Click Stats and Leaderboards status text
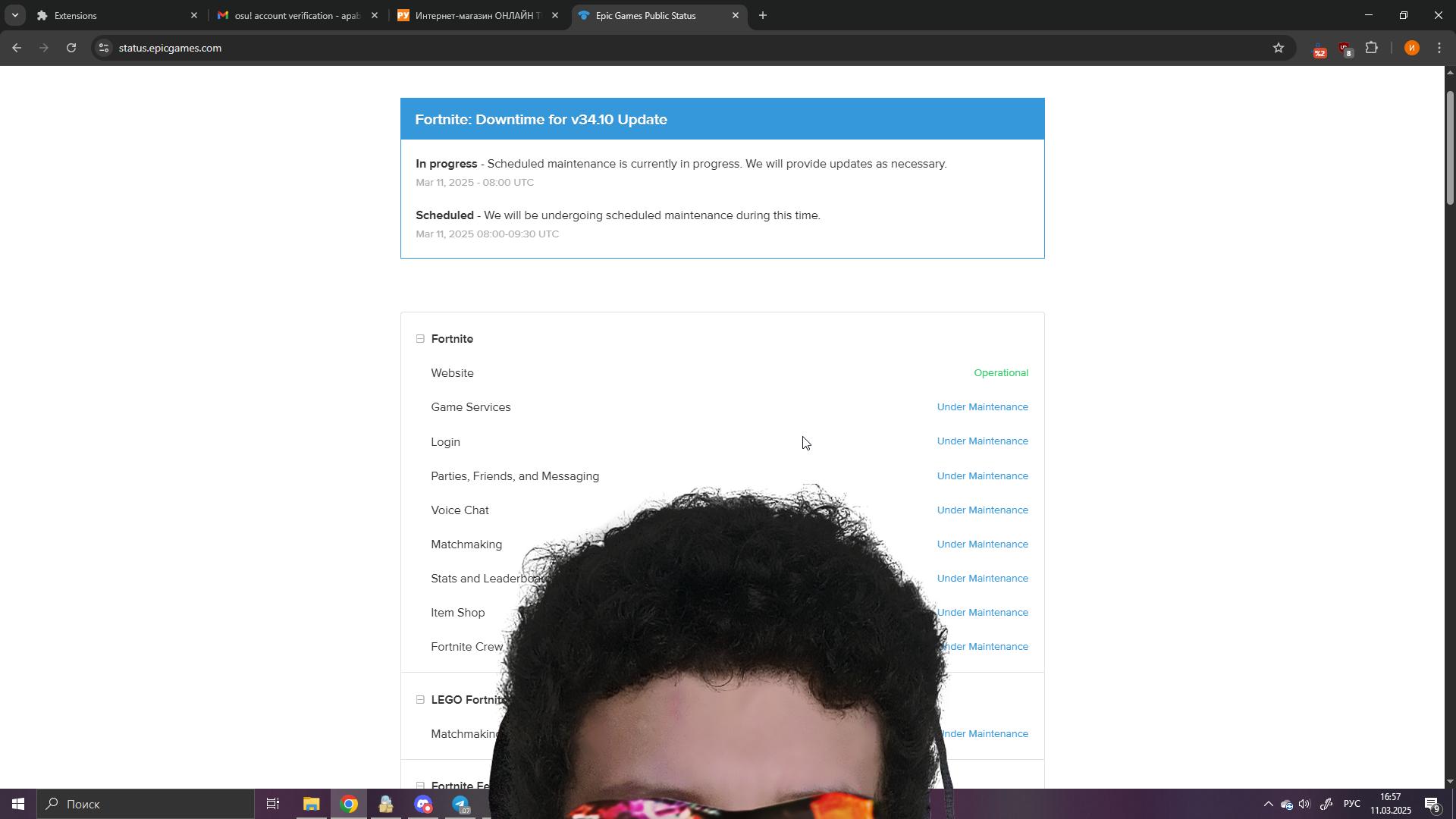The height and width of the screenshot is (819, 1456). pos(983,579)
